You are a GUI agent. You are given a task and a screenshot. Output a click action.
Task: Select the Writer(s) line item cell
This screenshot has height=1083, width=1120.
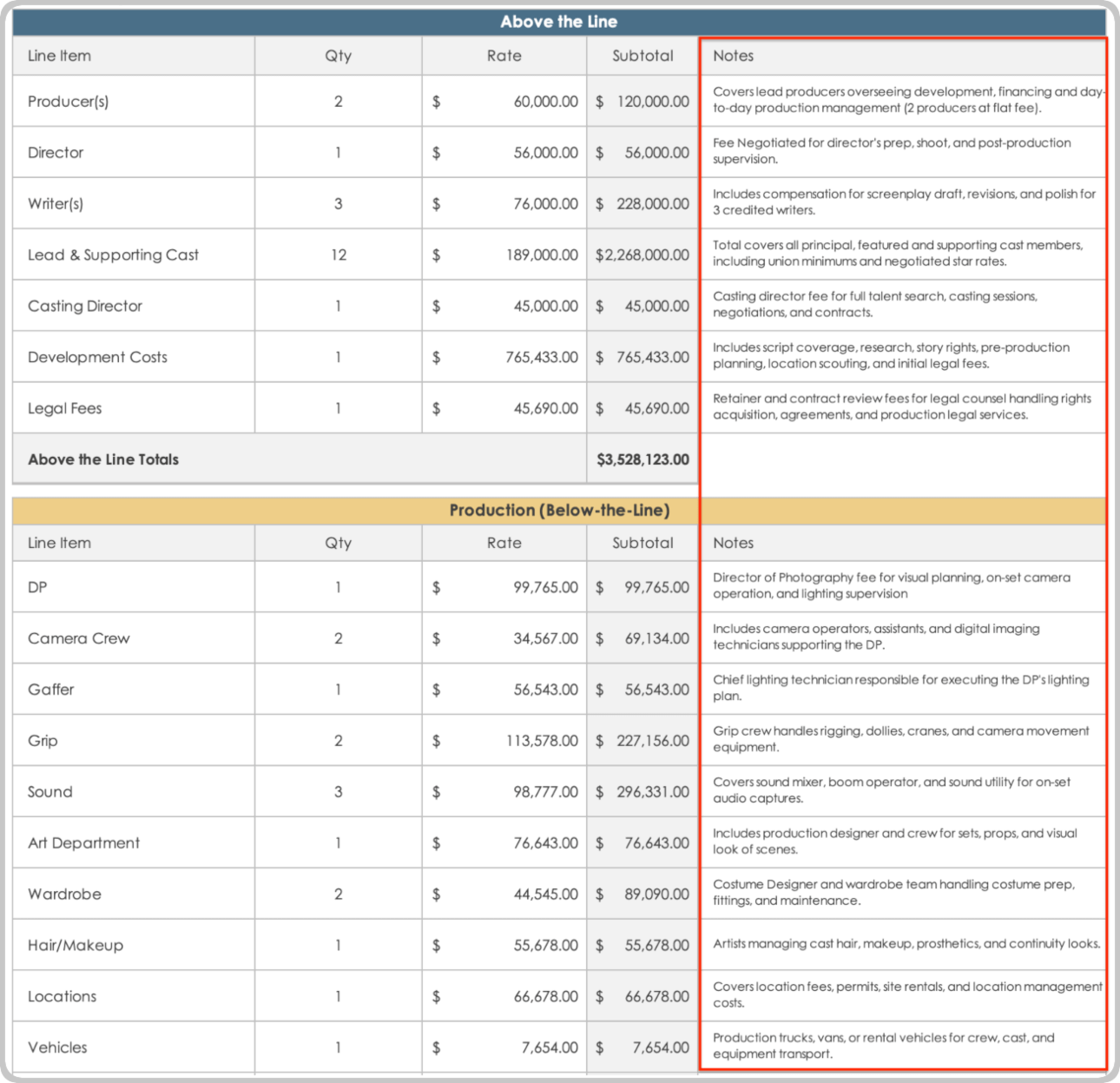(x=134, y=204)
